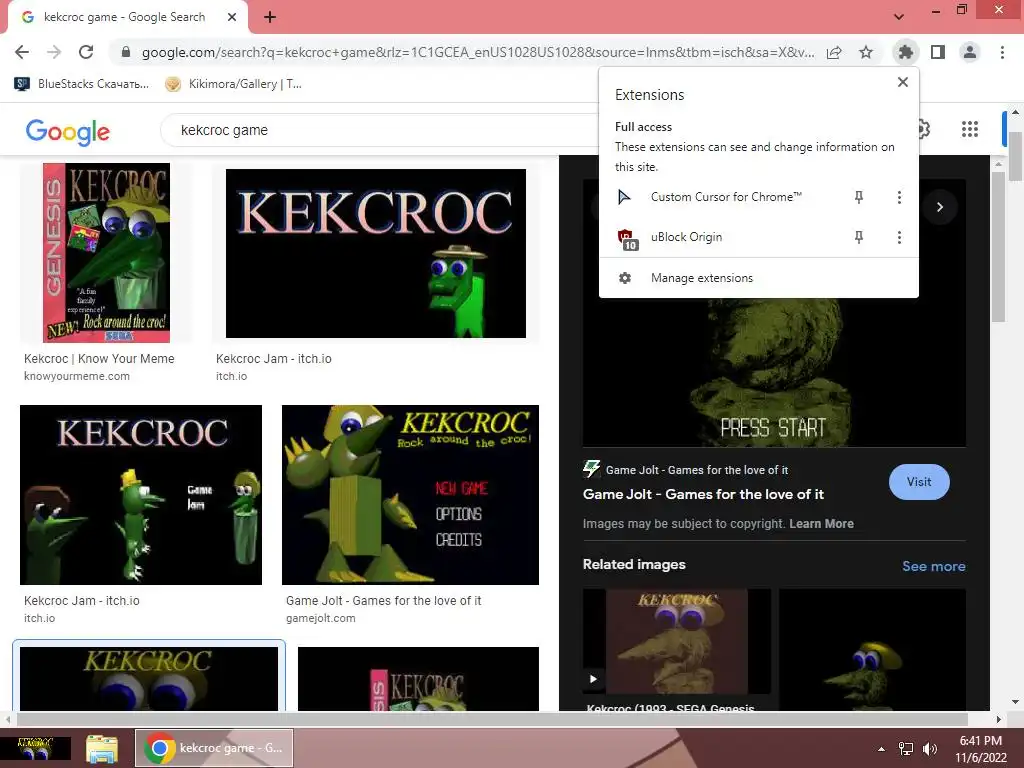Open the volume tray icon
The height and width of the screenshot is (768, 1024).
[x=929, y=749]
